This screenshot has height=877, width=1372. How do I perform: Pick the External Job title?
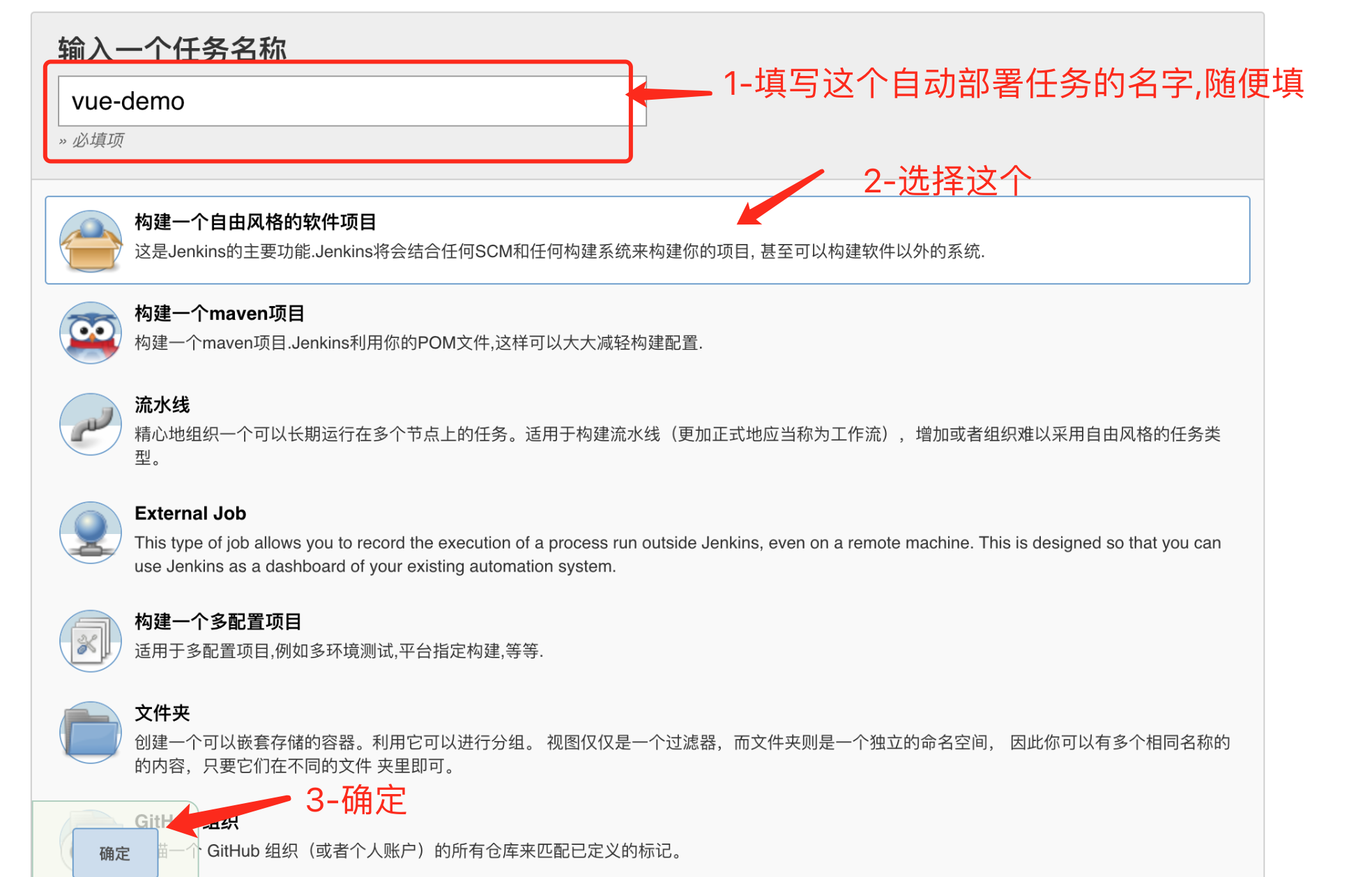click(190, 513)
